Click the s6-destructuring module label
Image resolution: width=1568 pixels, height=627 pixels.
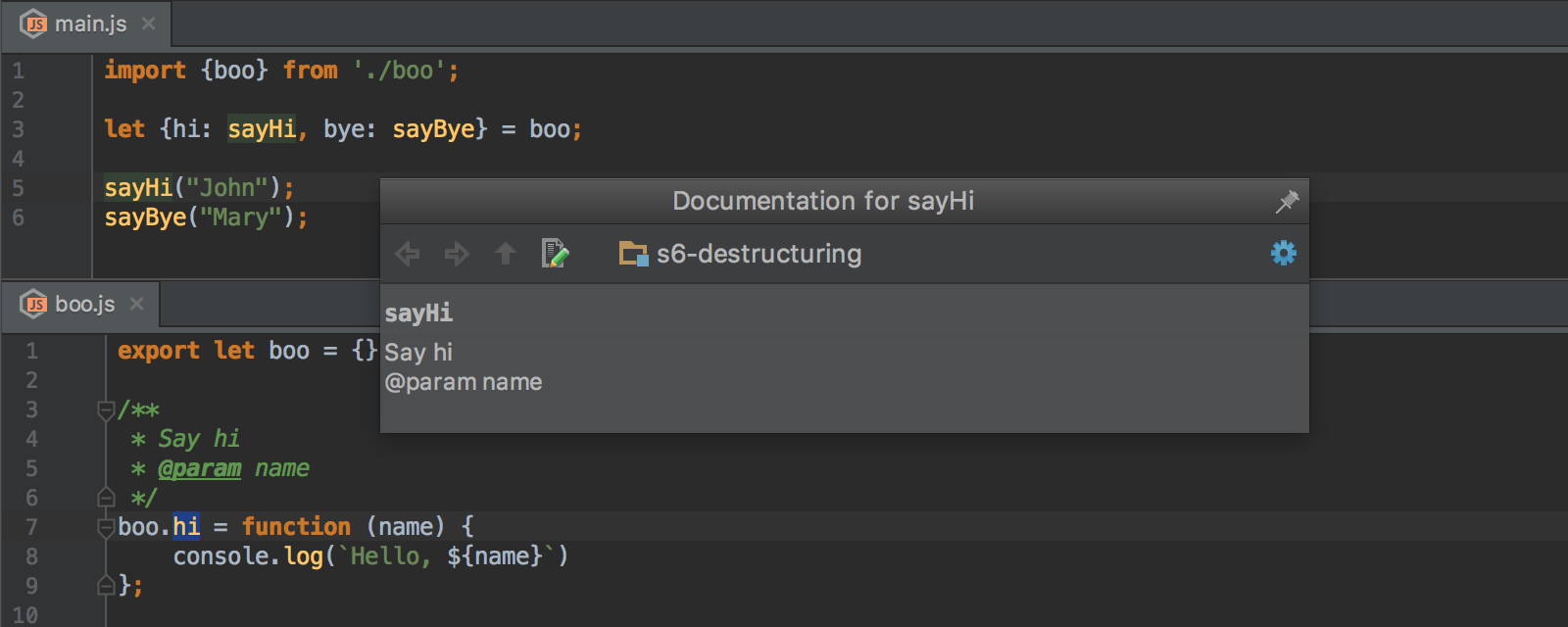[x=759, y=255]
